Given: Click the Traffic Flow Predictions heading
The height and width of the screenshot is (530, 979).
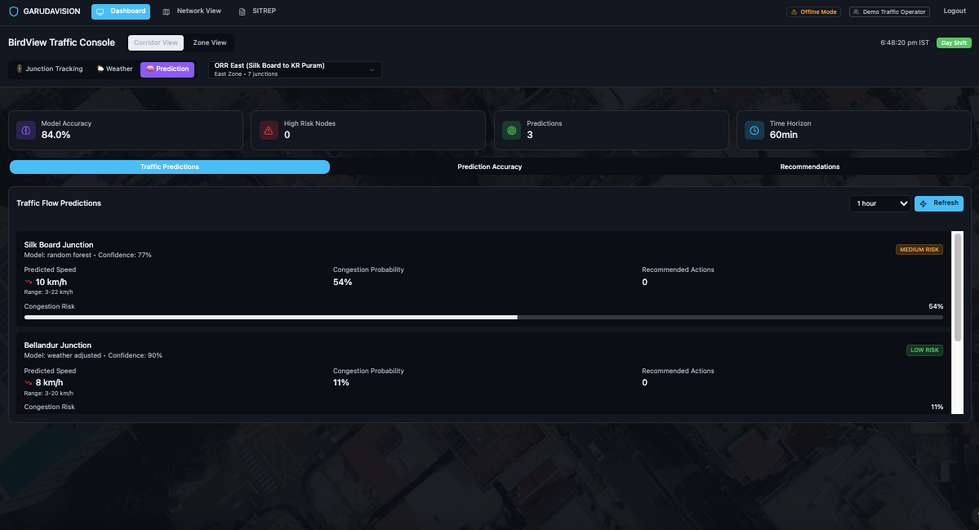Looking at the screenshot, I should coord(59,204).
